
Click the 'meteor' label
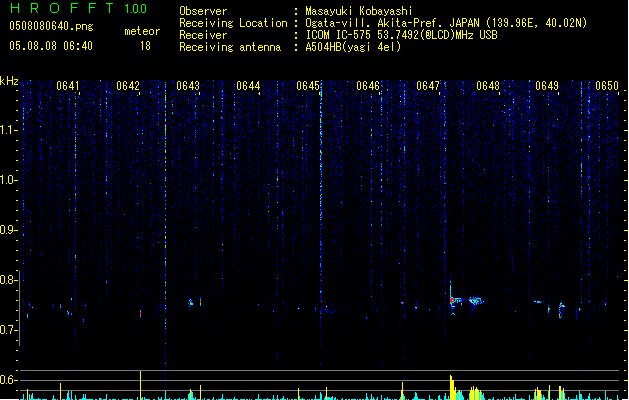(x=142, y=31)
